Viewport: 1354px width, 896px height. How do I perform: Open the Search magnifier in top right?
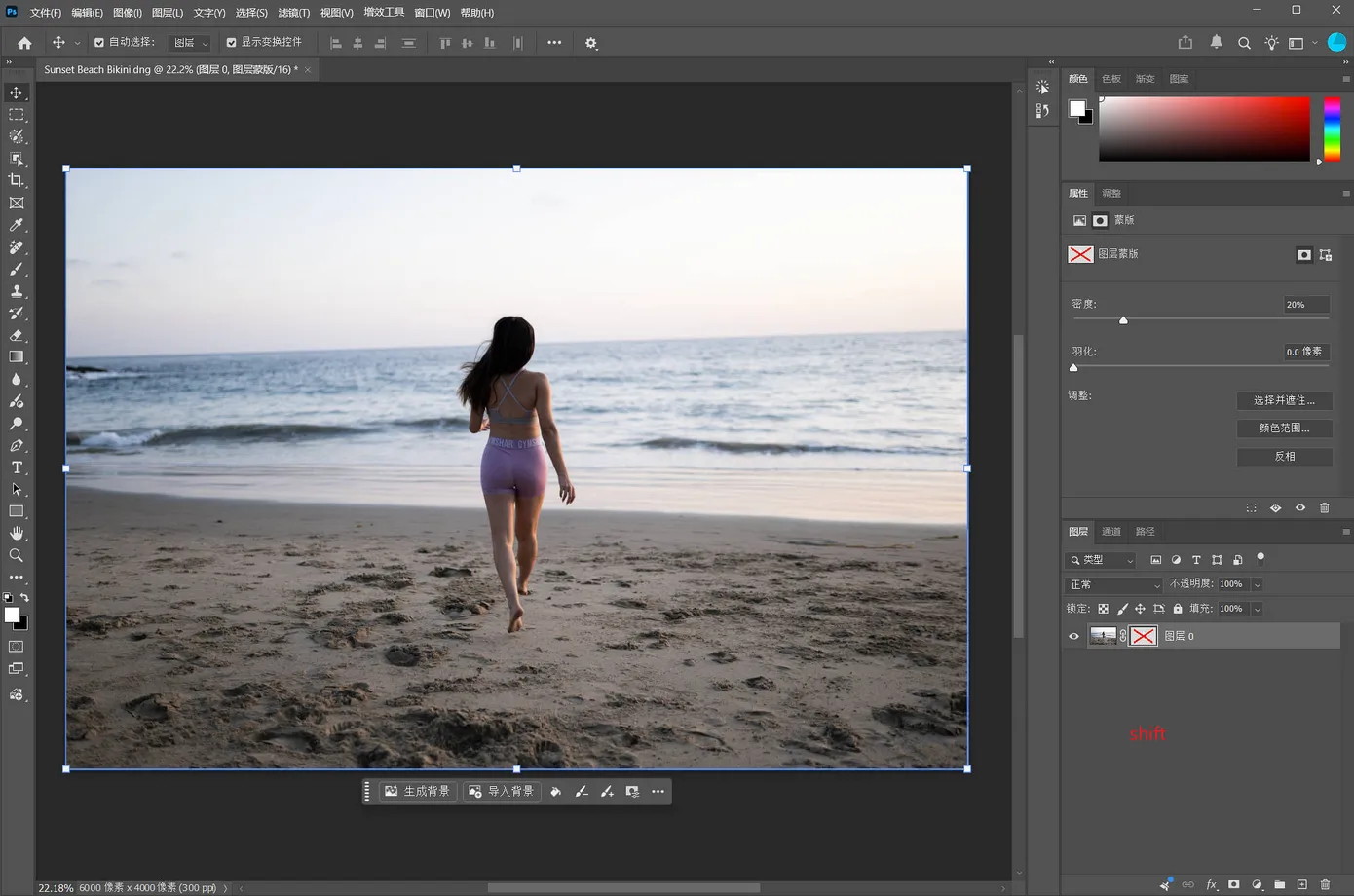[x=1244, y=43]
